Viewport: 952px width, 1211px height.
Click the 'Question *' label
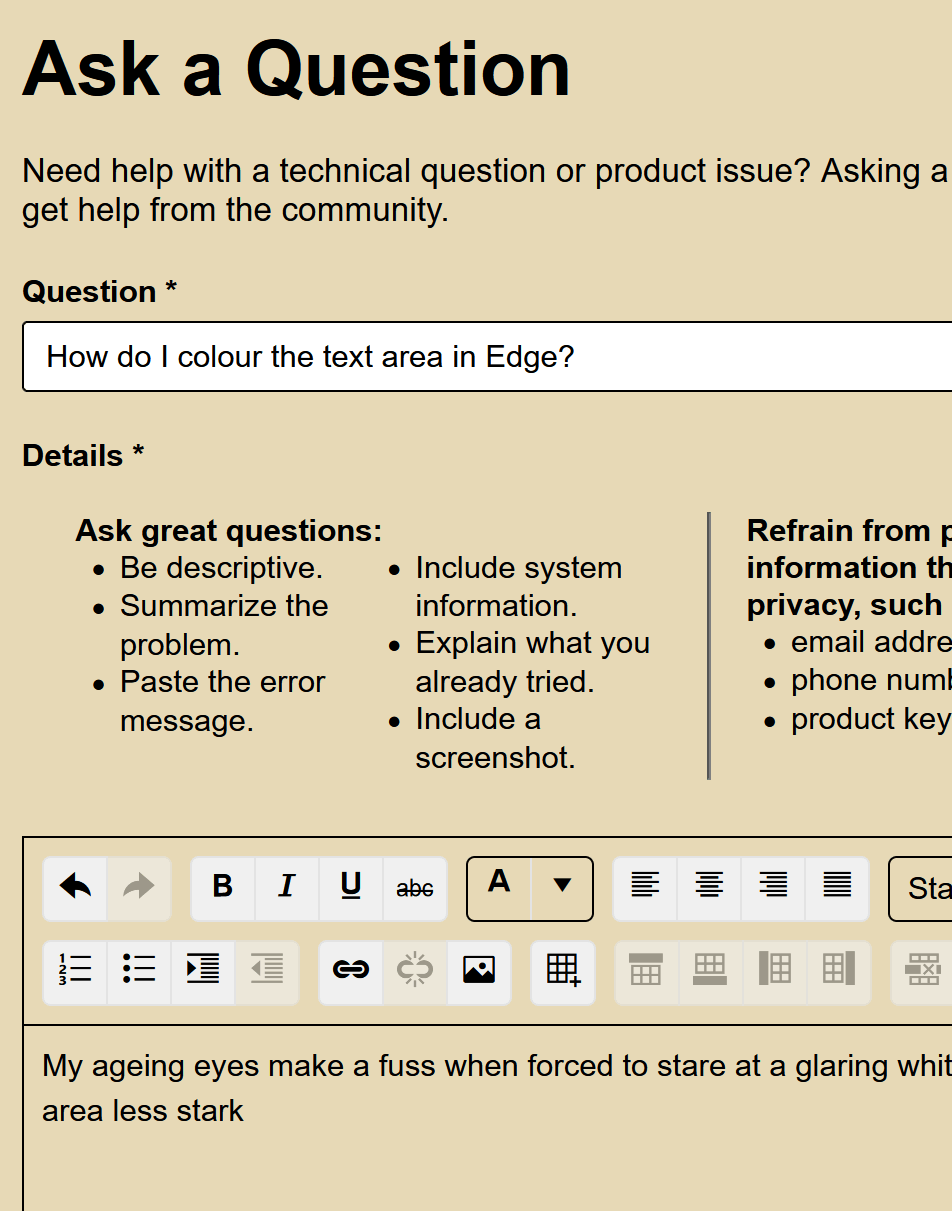(100, 292)
